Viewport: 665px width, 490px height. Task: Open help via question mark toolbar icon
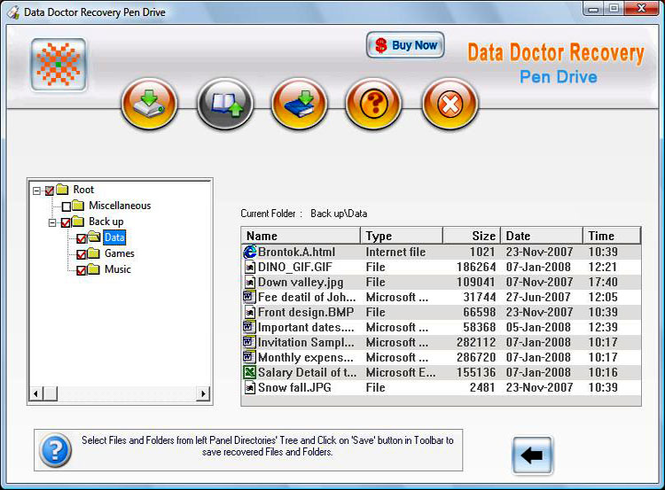click(x=374, y=104)
